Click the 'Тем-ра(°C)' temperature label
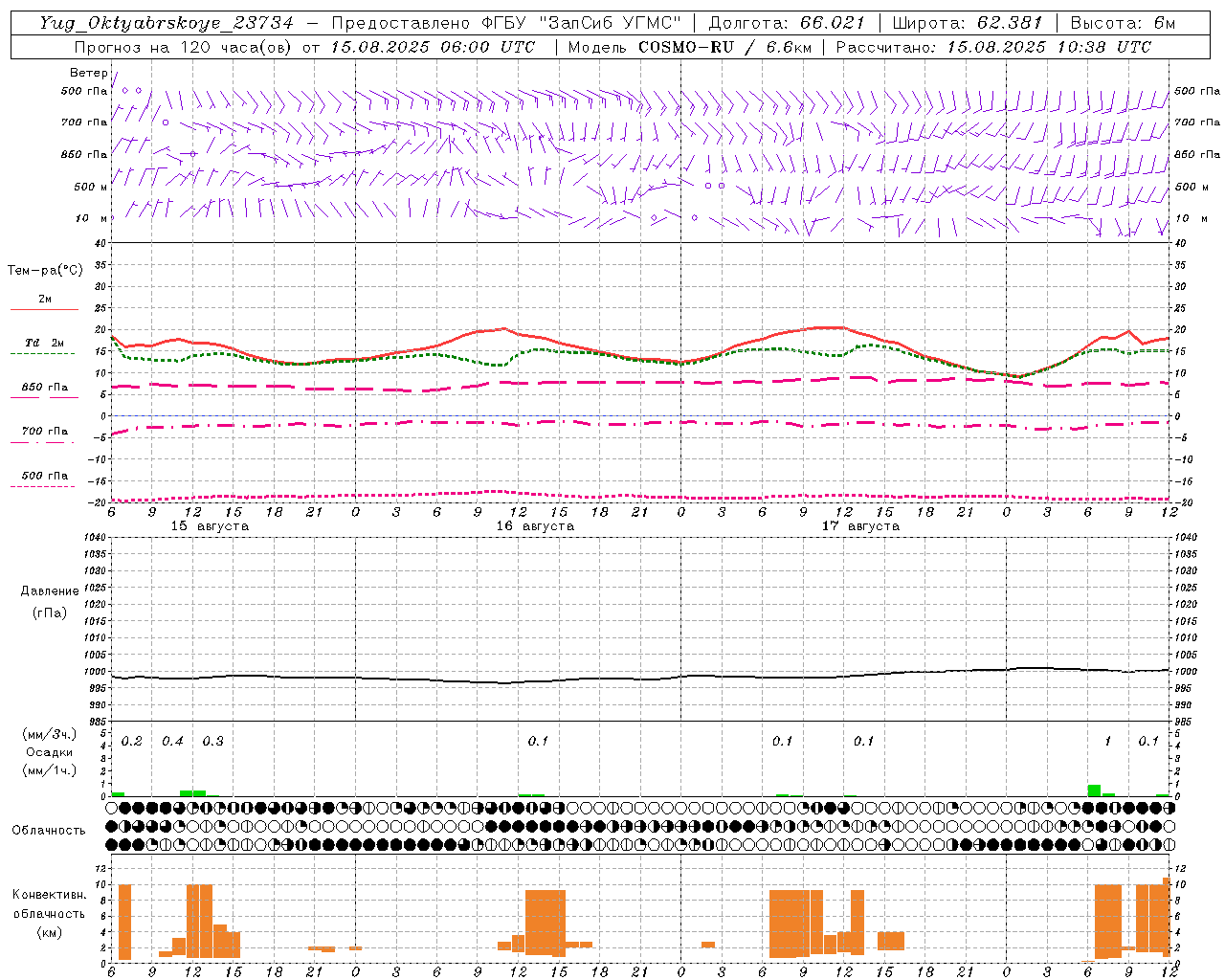 coord(45,271)
